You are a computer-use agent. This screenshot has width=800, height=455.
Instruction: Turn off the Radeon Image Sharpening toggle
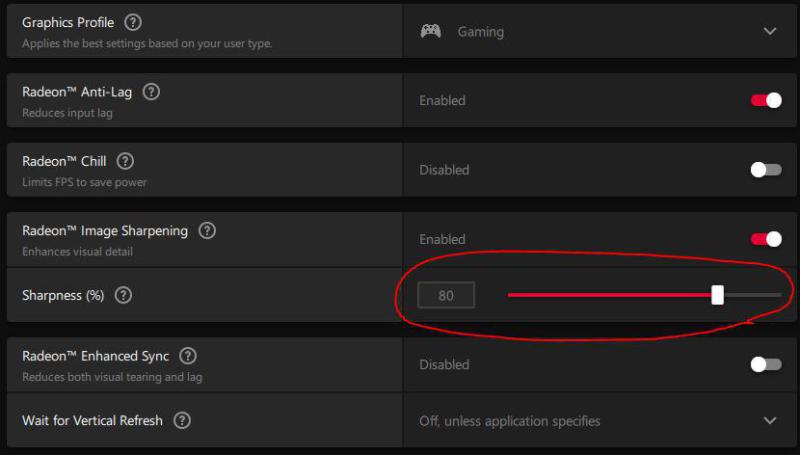766,239
